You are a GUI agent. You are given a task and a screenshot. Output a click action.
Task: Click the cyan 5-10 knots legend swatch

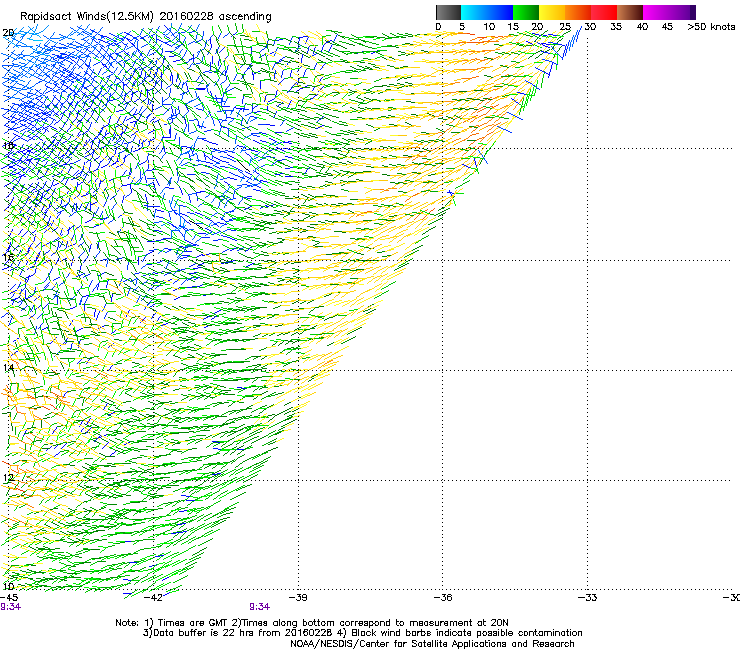(x=474, y=12)
